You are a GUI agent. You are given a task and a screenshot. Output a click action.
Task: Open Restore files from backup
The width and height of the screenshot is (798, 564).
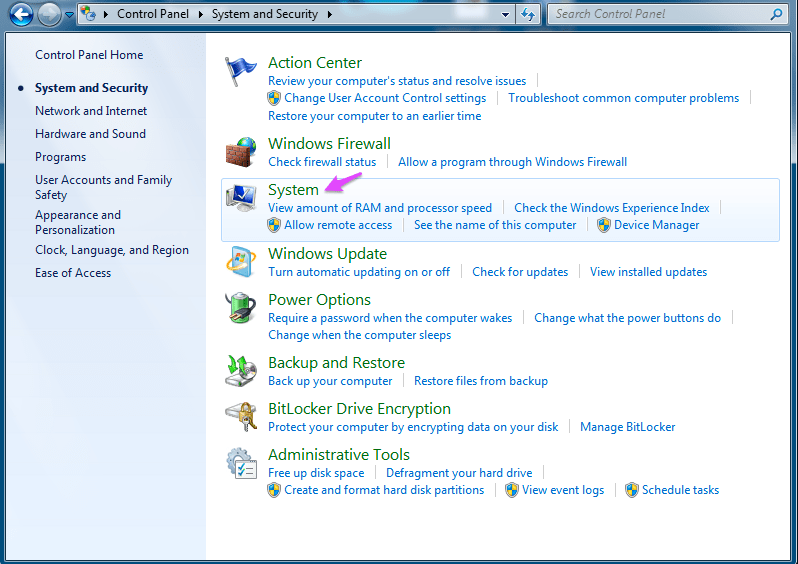[481, 381]
